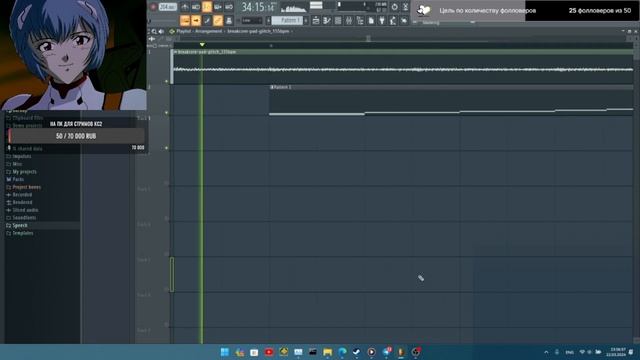Image resolution: width=640 pixels, height=360 pixels.
Task: Toggle mute on third playlist track
Action: click(x=167, y=148)
